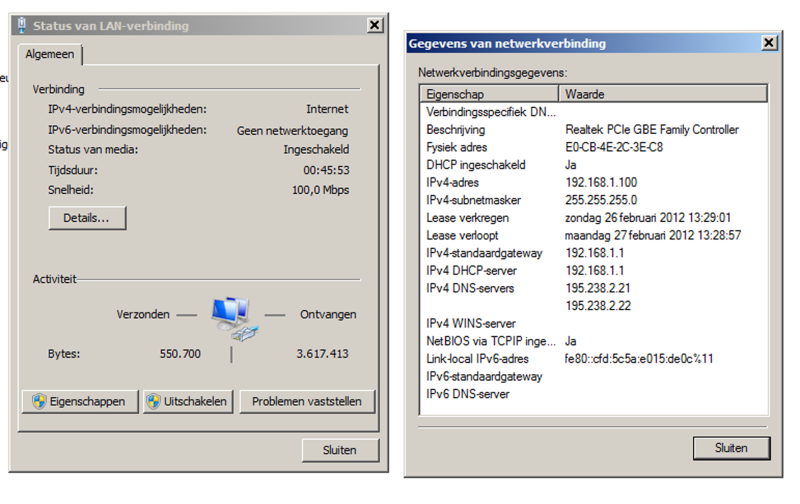The height and width of the screenshot is (504, 800).
Task: Select the Fysiek adres row
Action: pyautogui.click(x=594, y=147)
